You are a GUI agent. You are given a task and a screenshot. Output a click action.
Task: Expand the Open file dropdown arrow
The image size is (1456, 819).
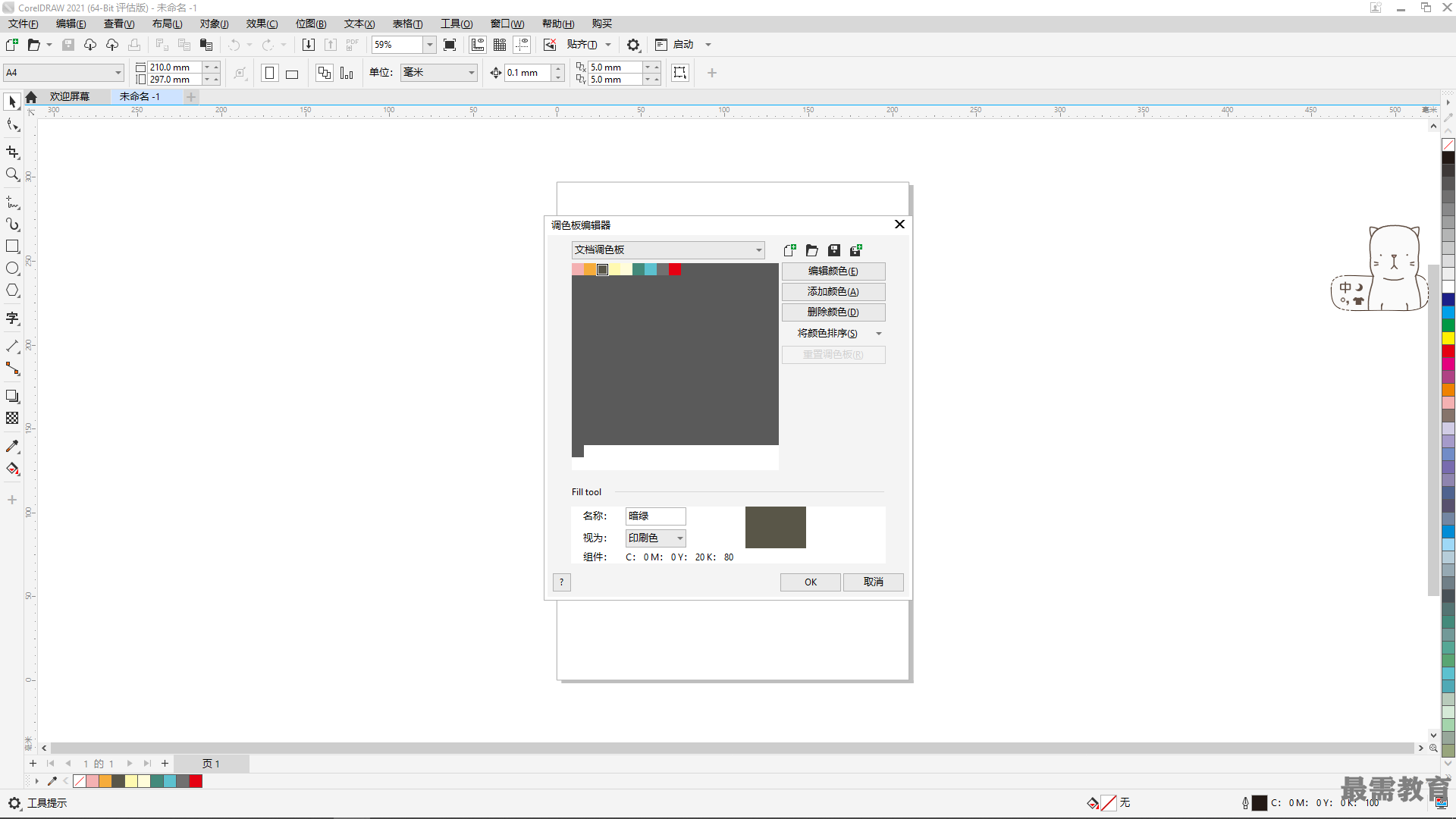click(49, 45)
